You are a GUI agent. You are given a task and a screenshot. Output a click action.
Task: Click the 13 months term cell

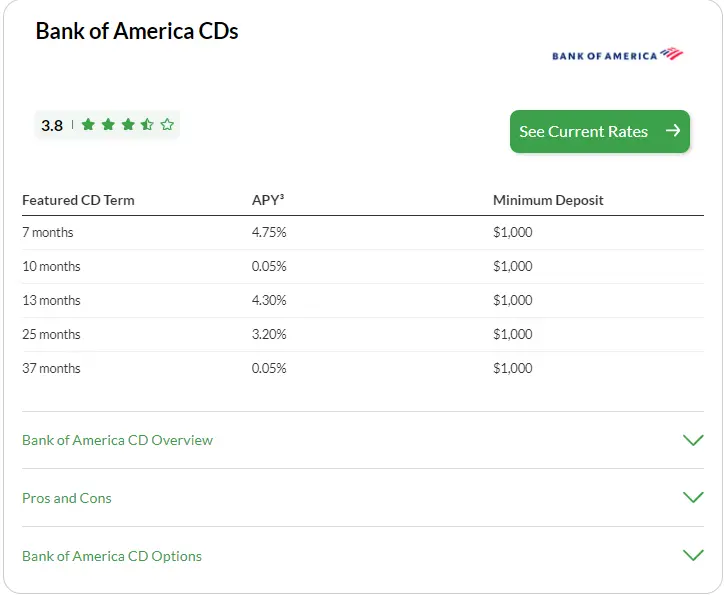point(51,301)
